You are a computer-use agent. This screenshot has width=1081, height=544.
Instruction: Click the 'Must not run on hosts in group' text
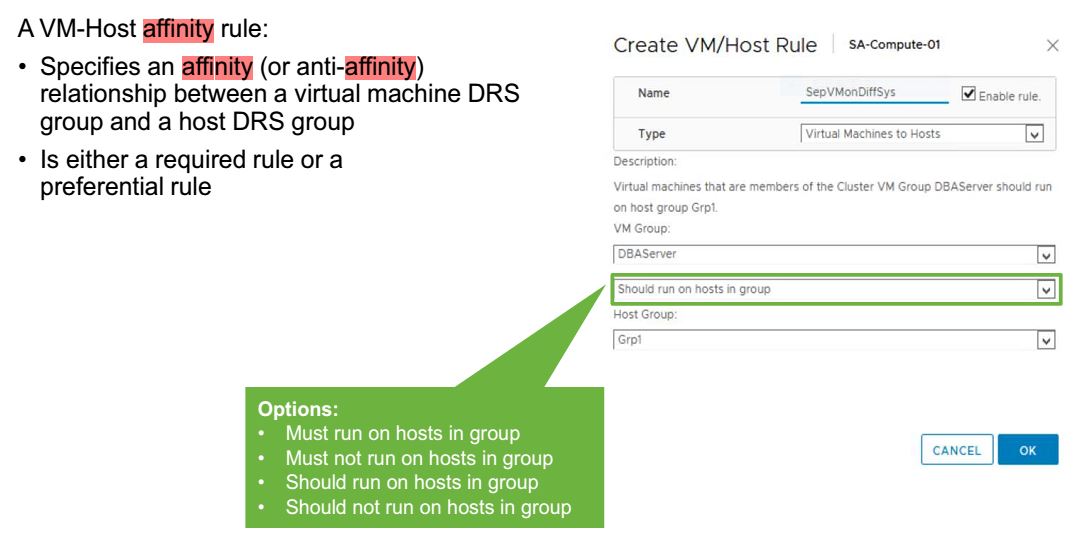click(419, 459)
